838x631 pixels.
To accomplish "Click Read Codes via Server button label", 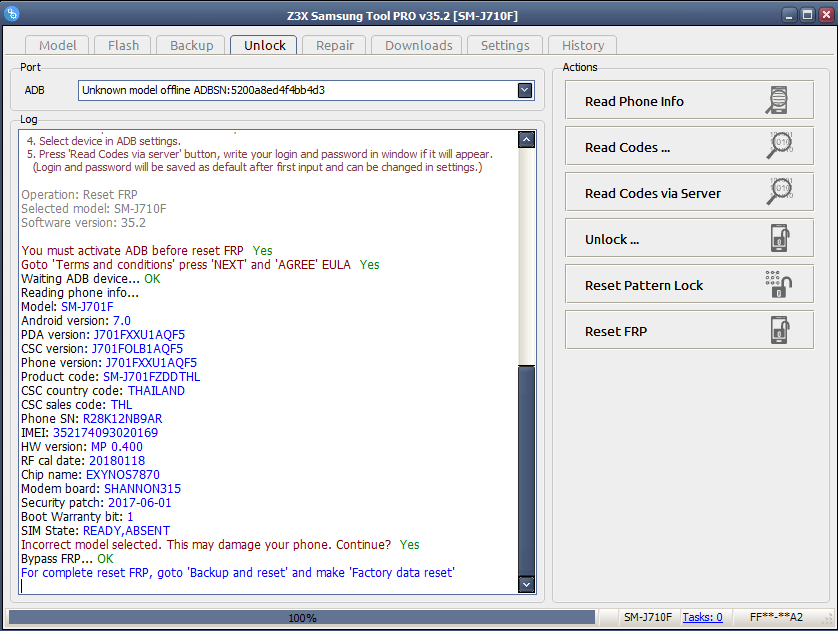I will [653, 193].
